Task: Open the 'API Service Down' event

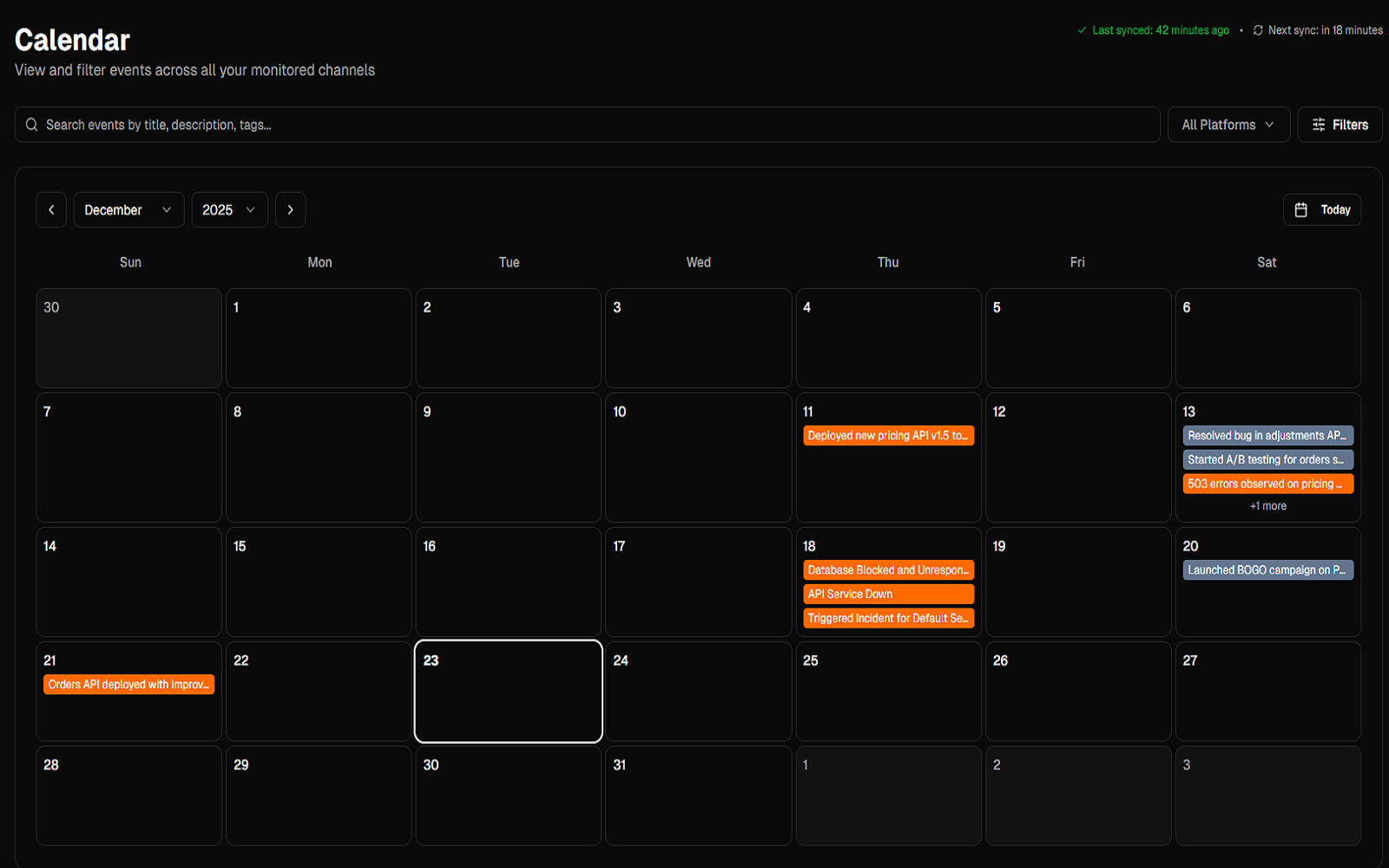Action: pyautogui.click(x=887, y=594)
